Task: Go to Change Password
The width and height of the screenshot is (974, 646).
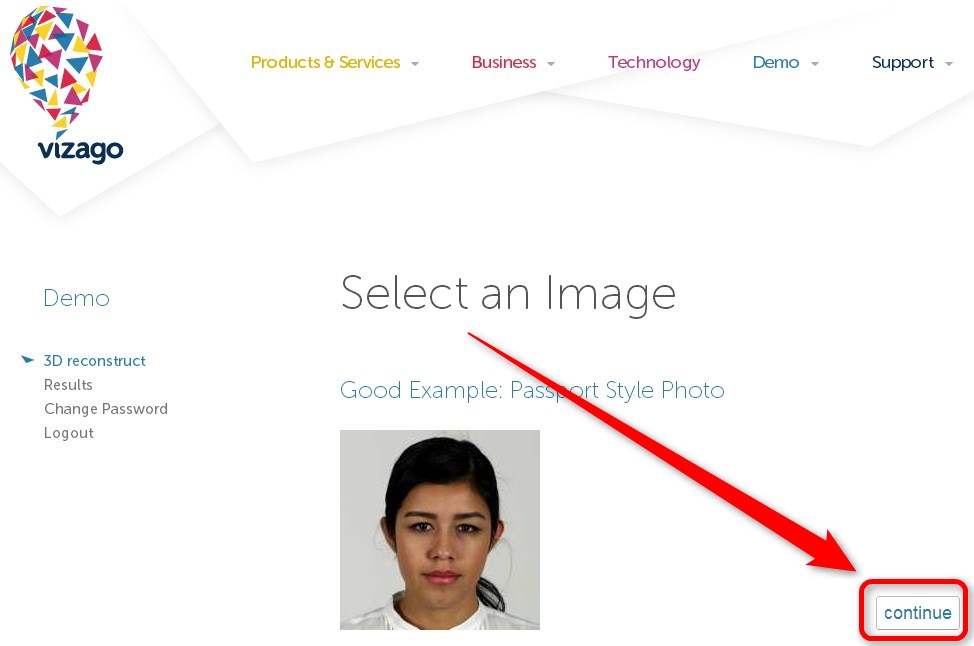Action: pyautogui.click(x=106, y=409)
